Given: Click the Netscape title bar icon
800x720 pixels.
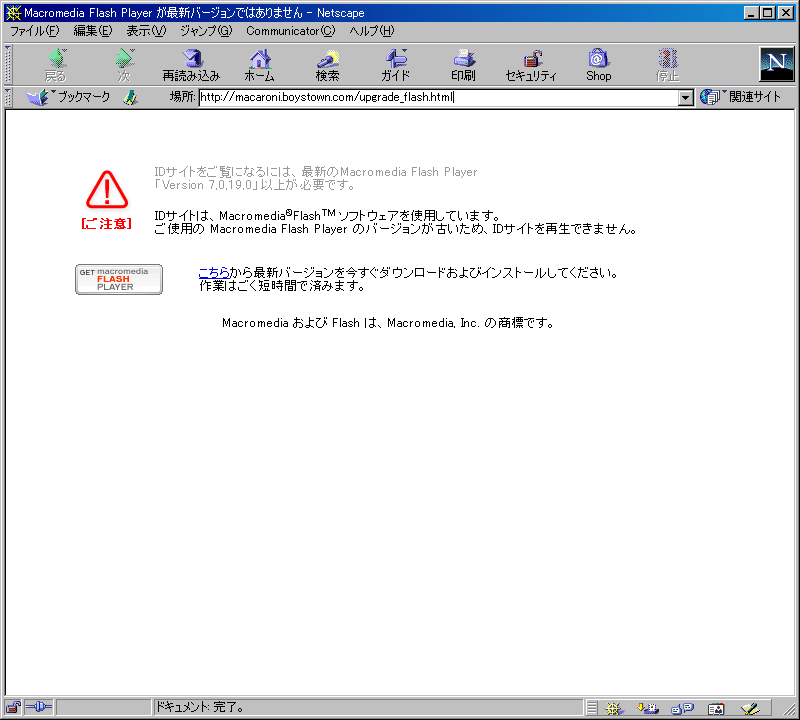Looking at the screenshot, I should pyautogui.click(x=13, y=13).
